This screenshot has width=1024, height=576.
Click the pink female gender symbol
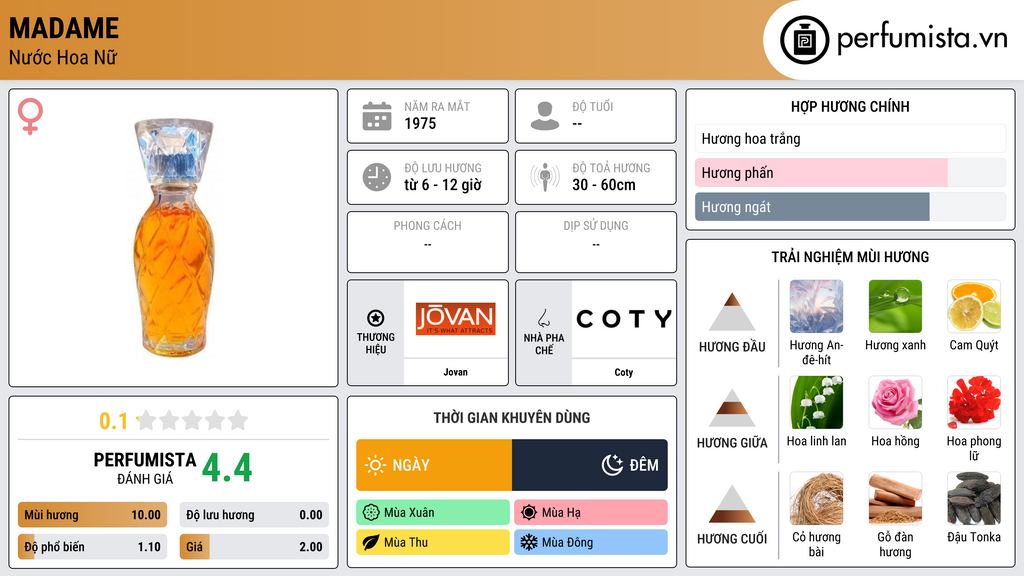(30, 116)
